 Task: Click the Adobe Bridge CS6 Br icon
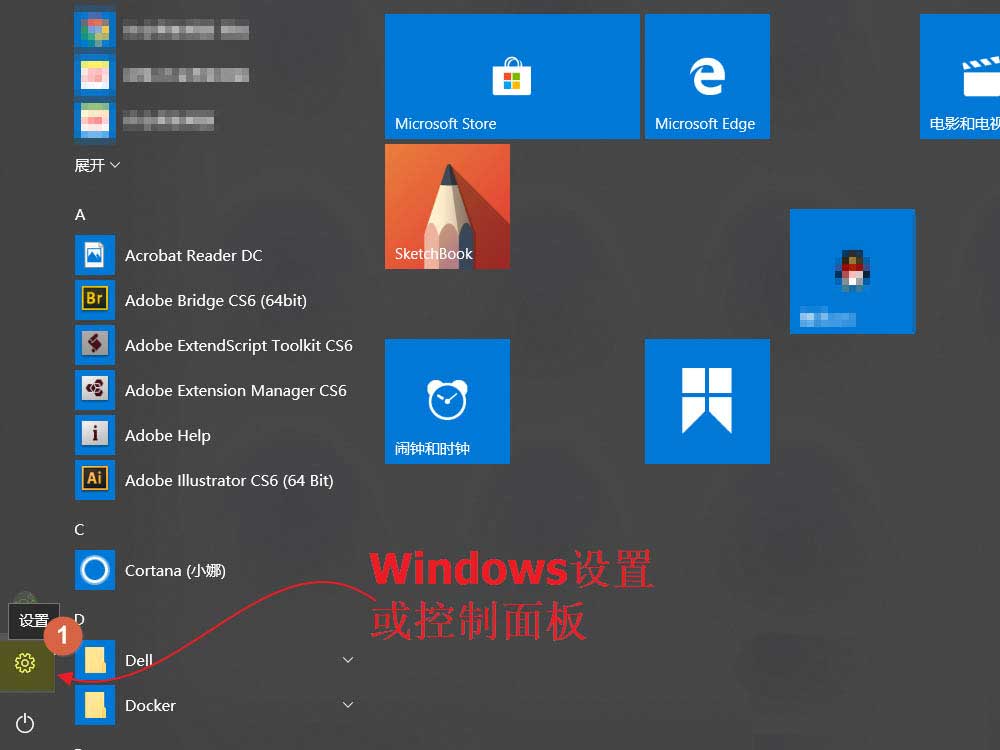[95, 300]
